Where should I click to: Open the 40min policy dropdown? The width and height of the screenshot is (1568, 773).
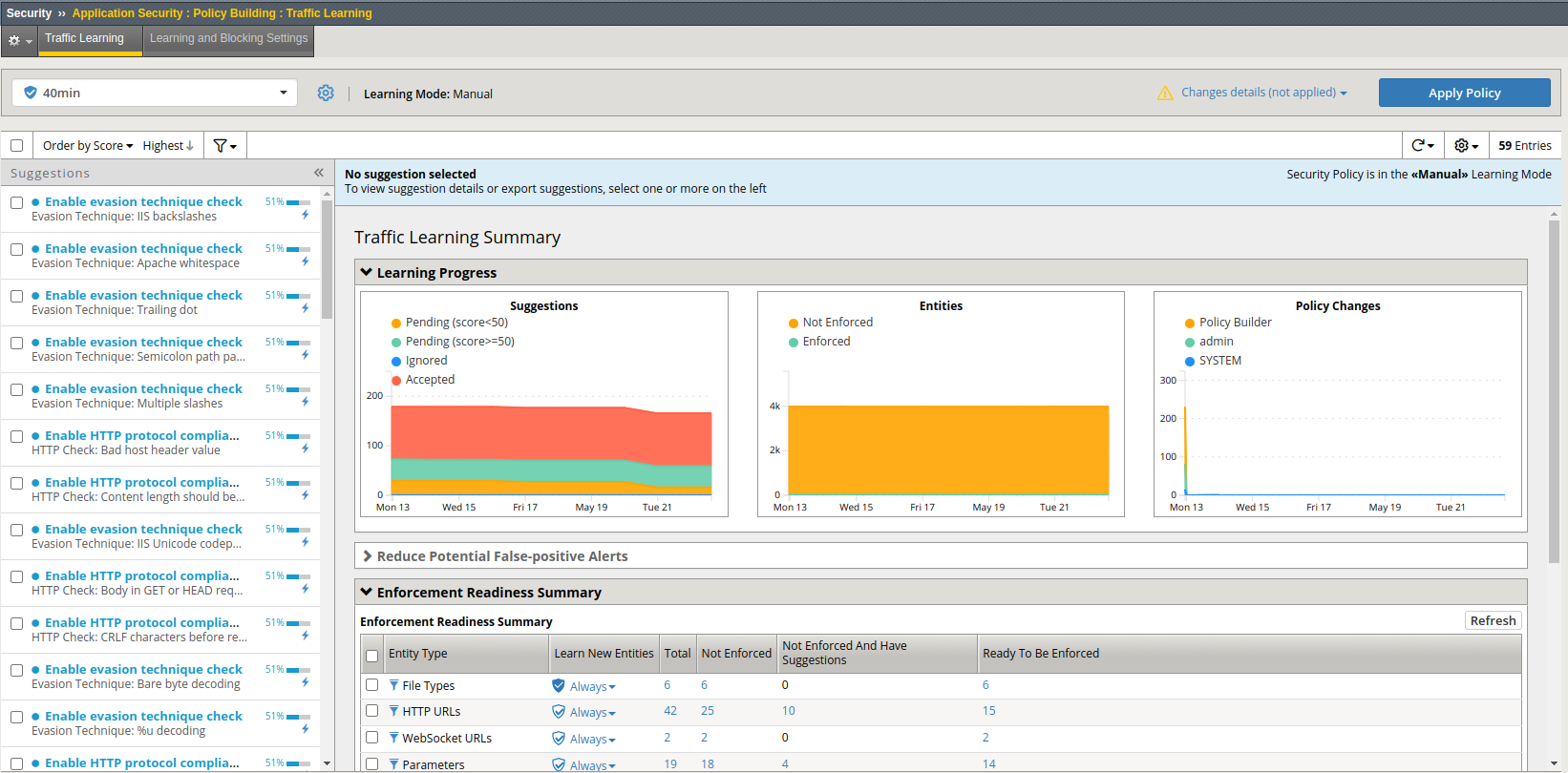(155, 93)
